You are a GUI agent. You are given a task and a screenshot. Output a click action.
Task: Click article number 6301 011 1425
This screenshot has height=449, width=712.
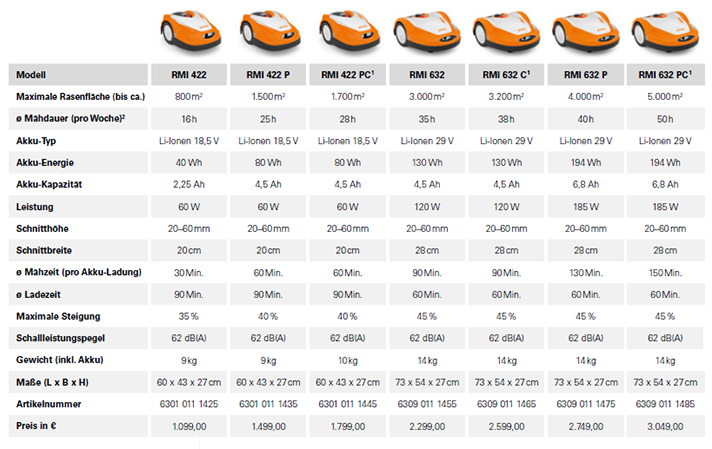[189, 404]
